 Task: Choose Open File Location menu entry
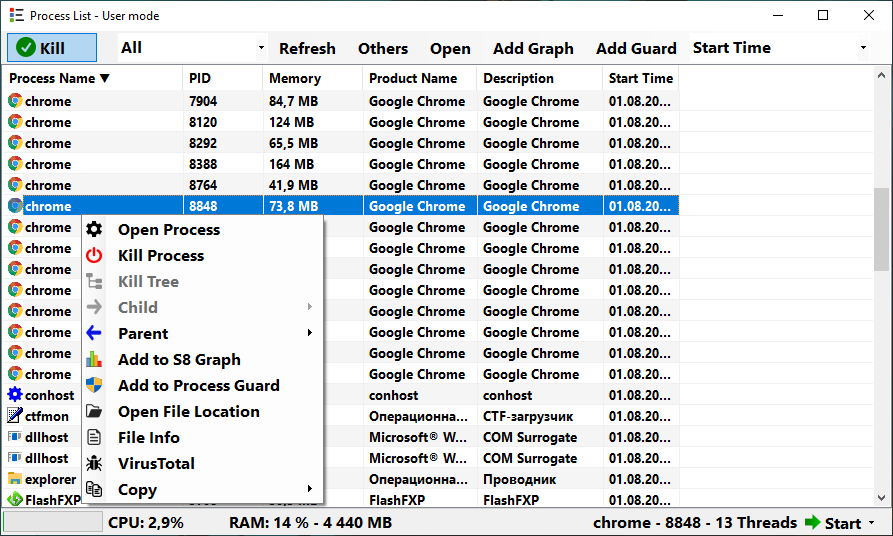click(x=203, y=411)
